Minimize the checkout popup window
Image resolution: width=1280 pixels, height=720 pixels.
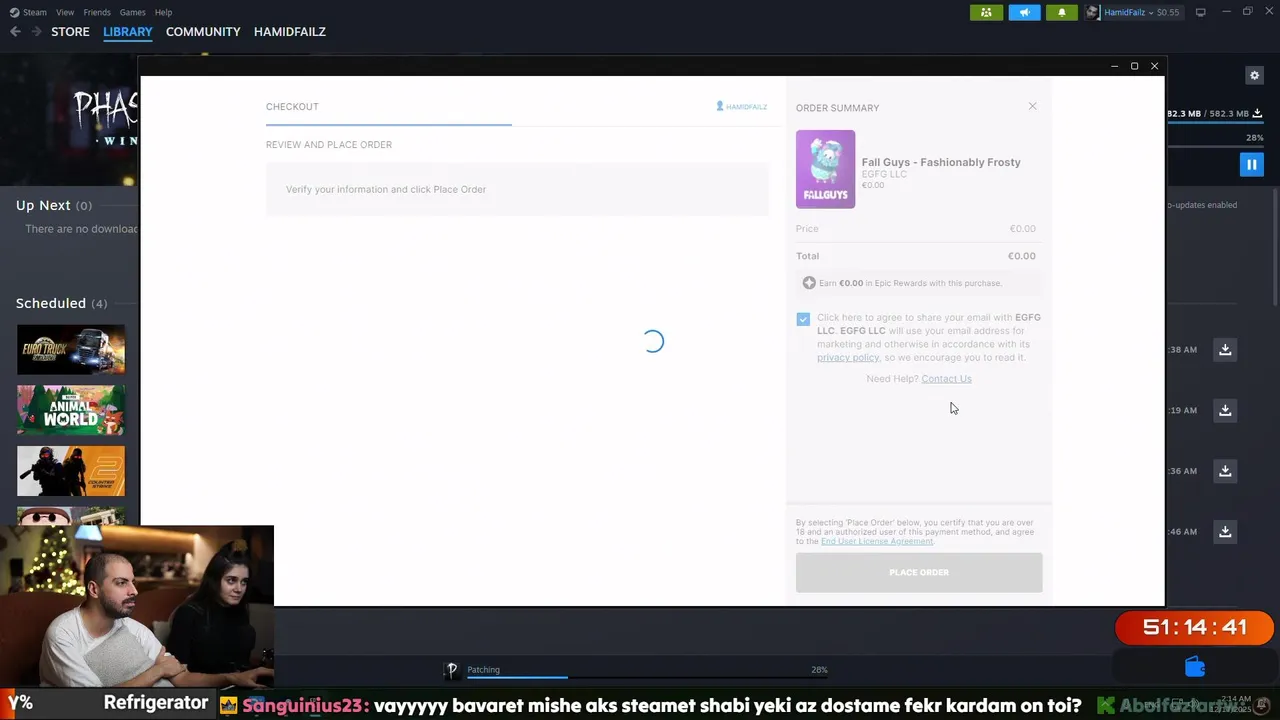point(1114,66)
